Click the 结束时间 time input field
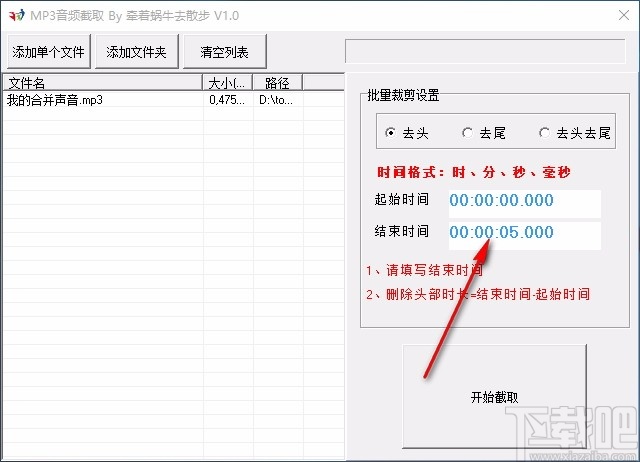This screenshot has width=640, height=462. pyautogui.click(x=524, y=235)
